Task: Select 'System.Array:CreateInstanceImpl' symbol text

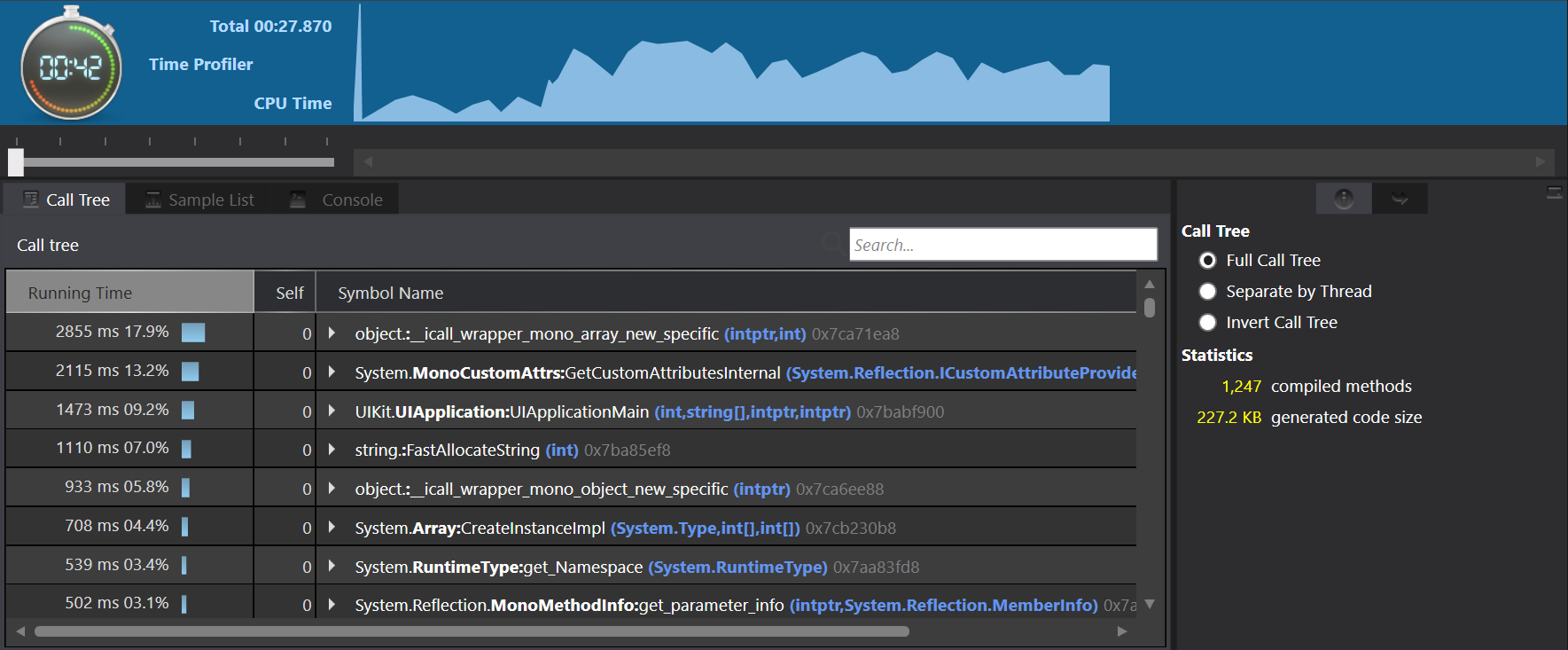Action: coord(480,529)
